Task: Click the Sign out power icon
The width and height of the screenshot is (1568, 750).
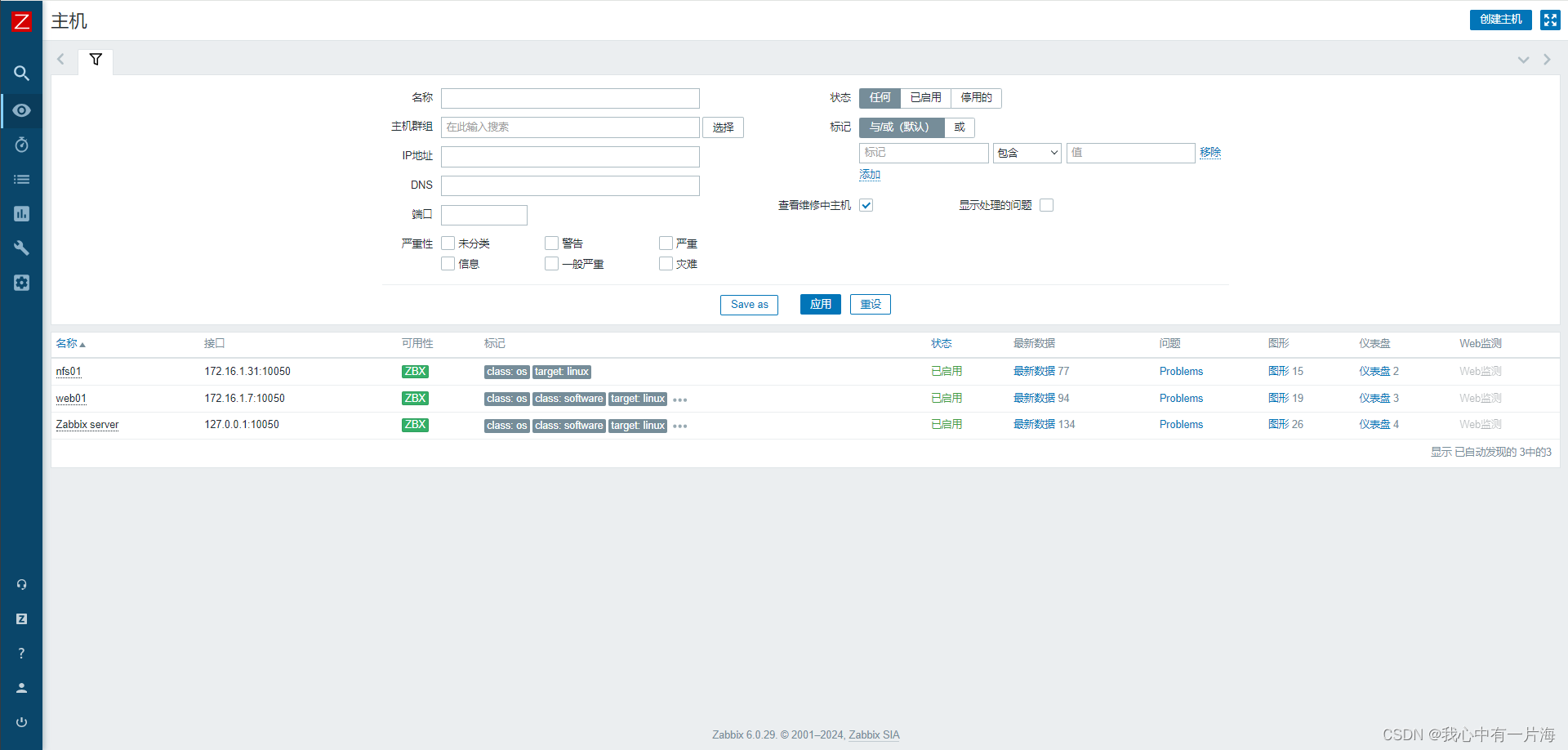Action: point(21,722)
